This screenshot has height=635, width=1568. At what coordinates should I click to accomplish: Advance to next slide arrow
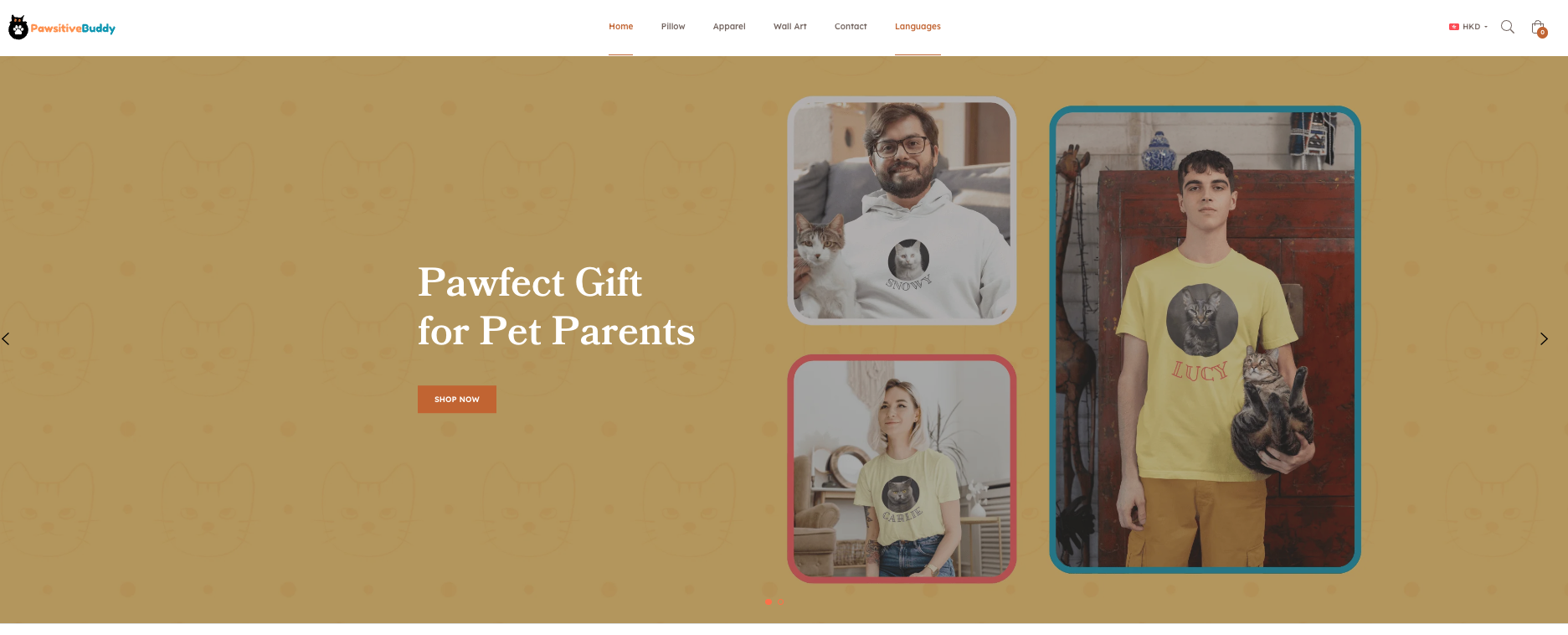(x=1544, y=338)
